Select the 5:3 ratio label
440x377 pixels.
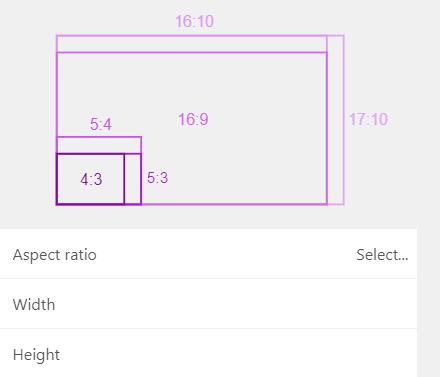pyautogui.click(x=157, y=178)
